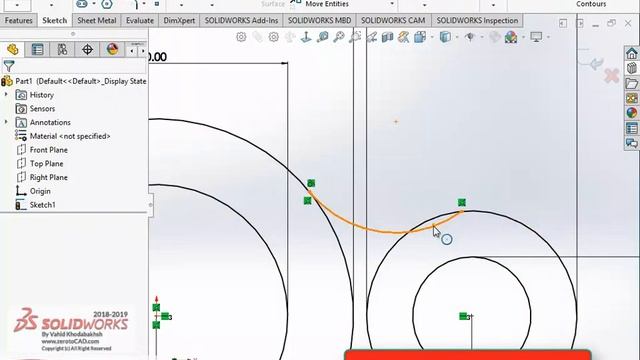Screen dimensions: 640x360
Task: Open File Explorer folder icon in task pane
Action: [x=632, y=83]
